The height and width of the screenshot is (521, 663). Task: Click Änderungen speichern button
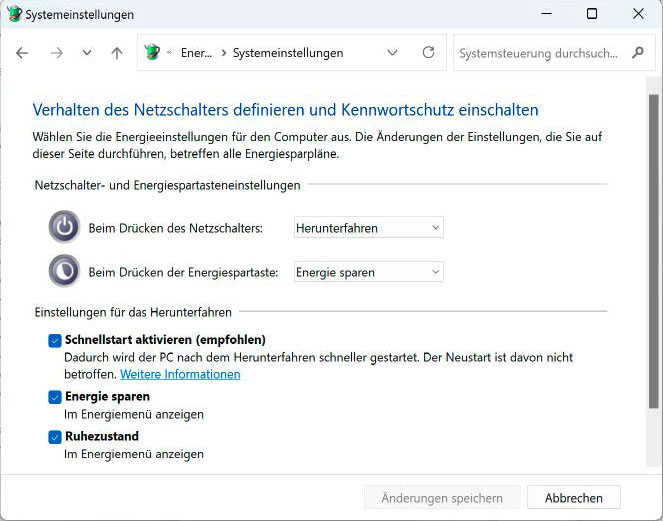tap(442, 498)
